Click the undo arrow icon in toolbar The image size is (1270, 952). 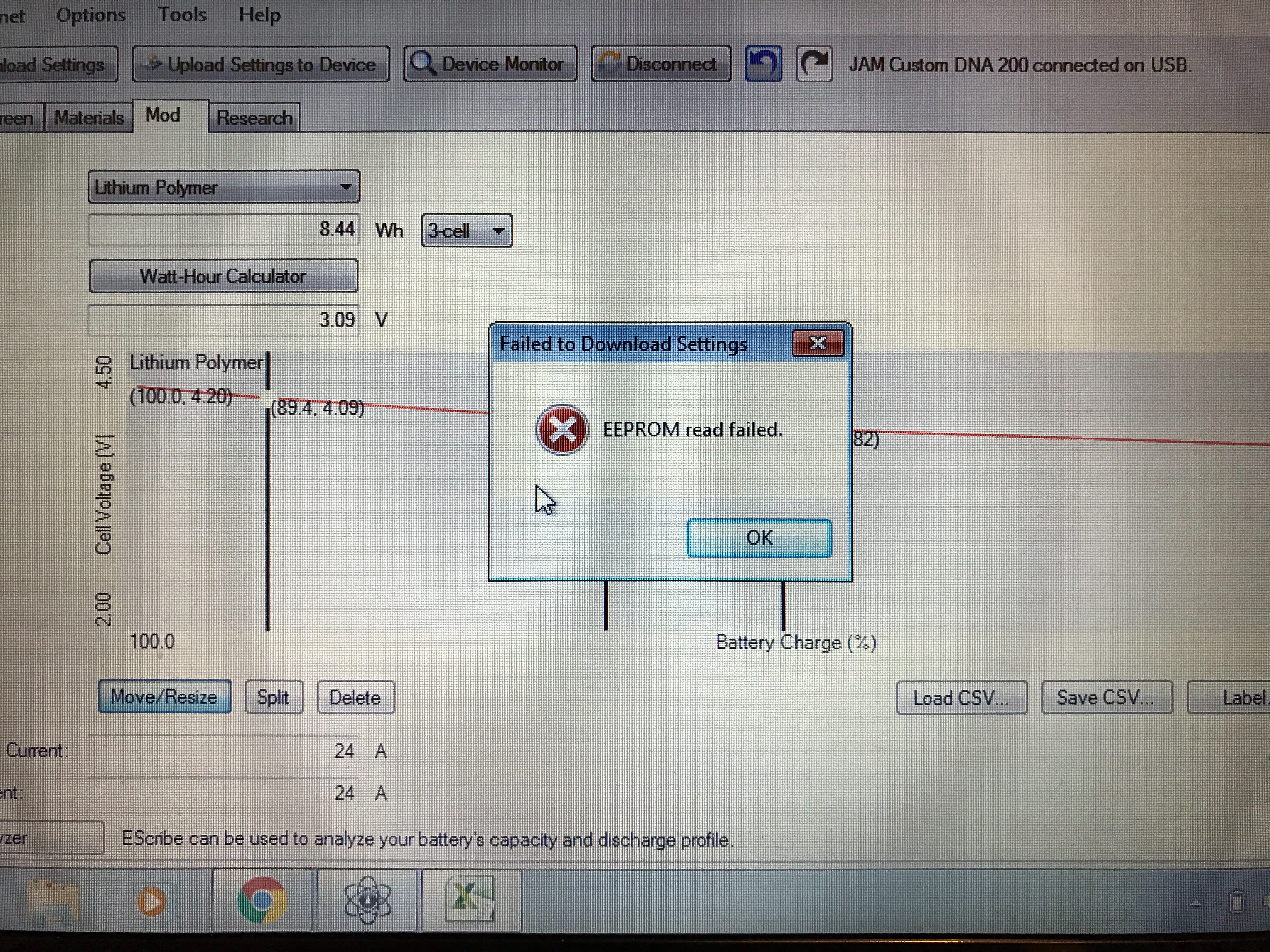[x=763, y=64]
